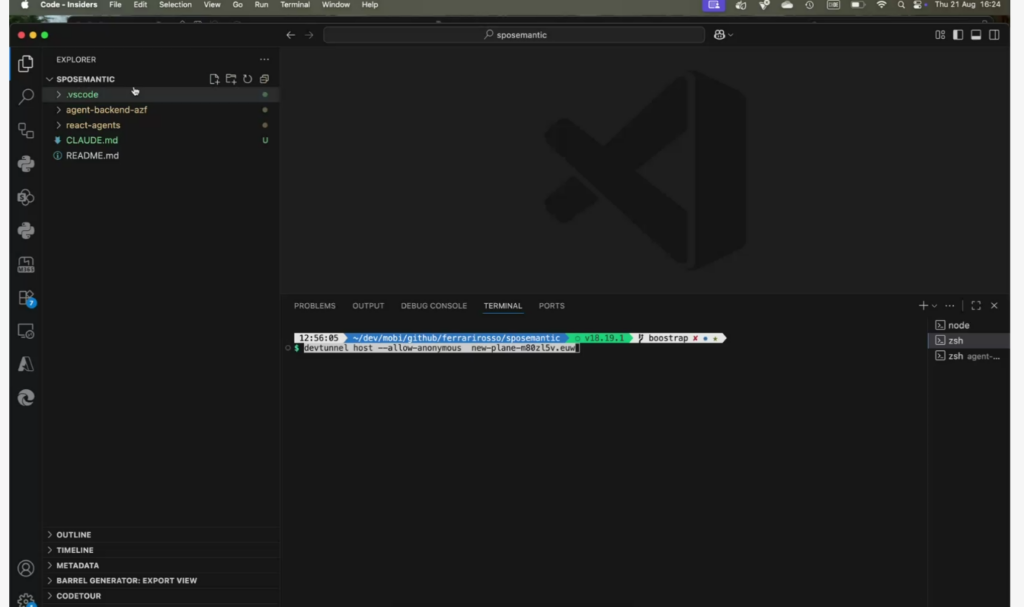Click the date and time Thu 21 Aug
This screenshot has height=607, width=1024.
point(967,5)
